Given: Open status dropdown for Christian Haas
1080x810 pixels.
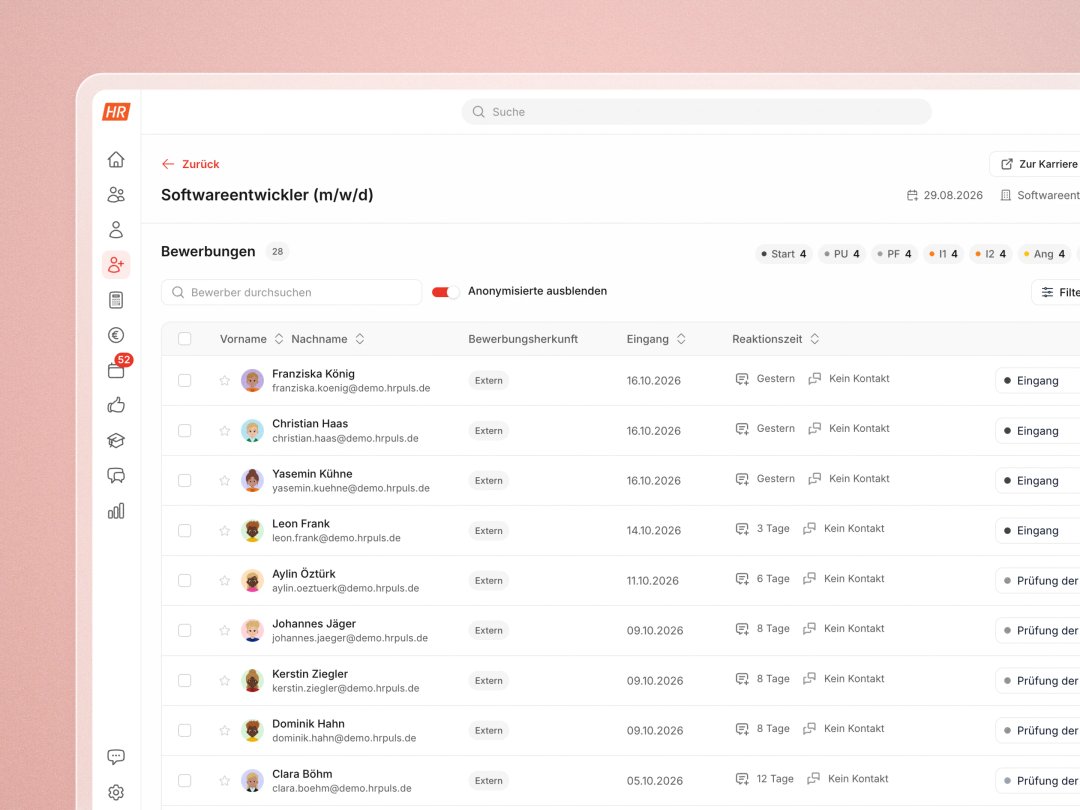Looking at the screenshot, I should pyautogui.click(x=1037, y=430).
